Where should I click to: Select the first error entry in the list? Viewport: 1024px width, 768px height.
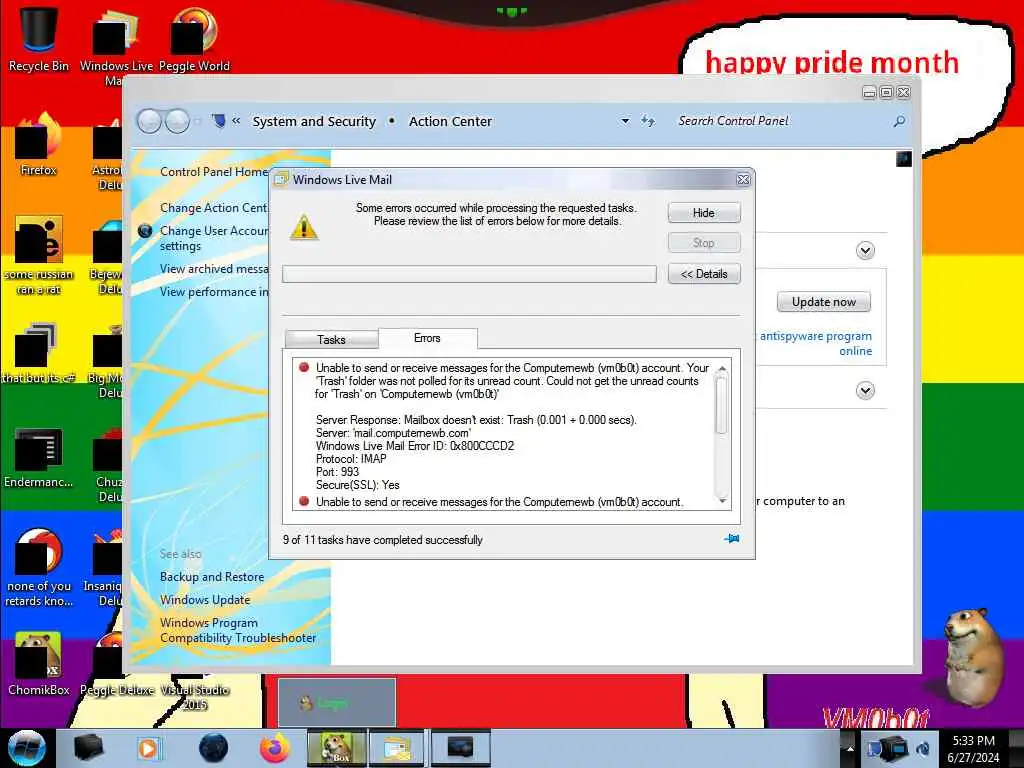point(506,426)
